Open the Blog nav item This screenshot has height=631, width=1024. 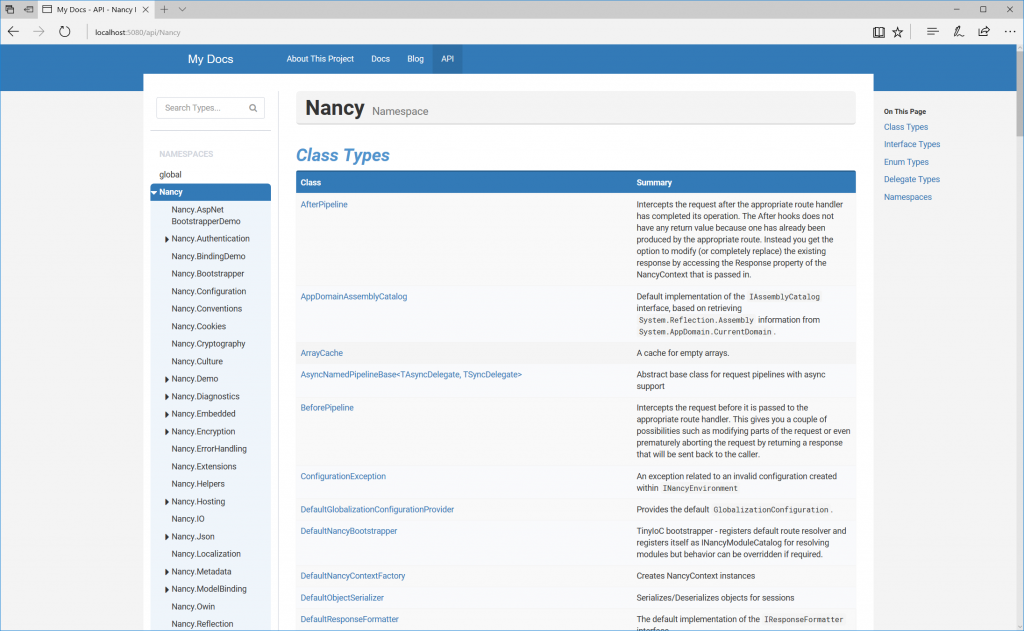415,59
